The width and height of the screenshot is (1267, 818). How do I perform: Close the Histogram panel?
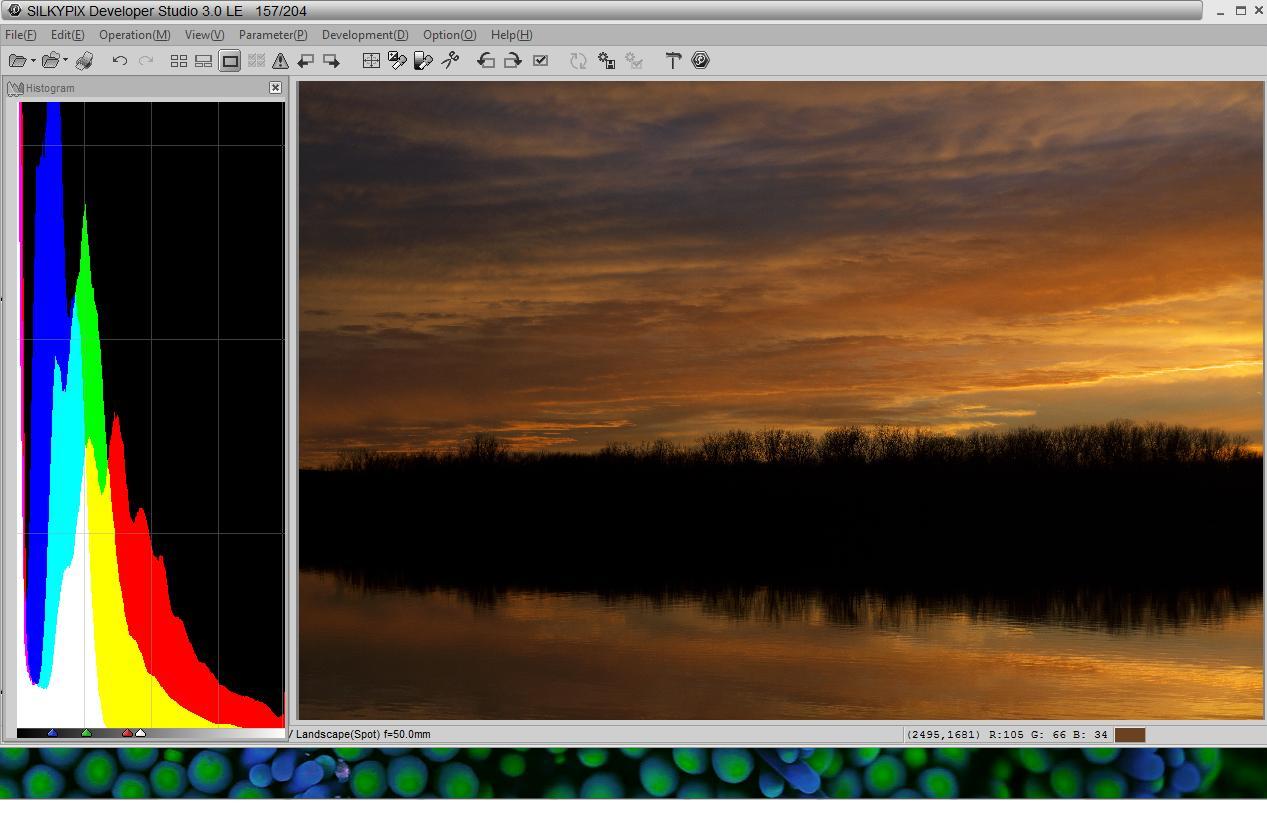(275, 88)
